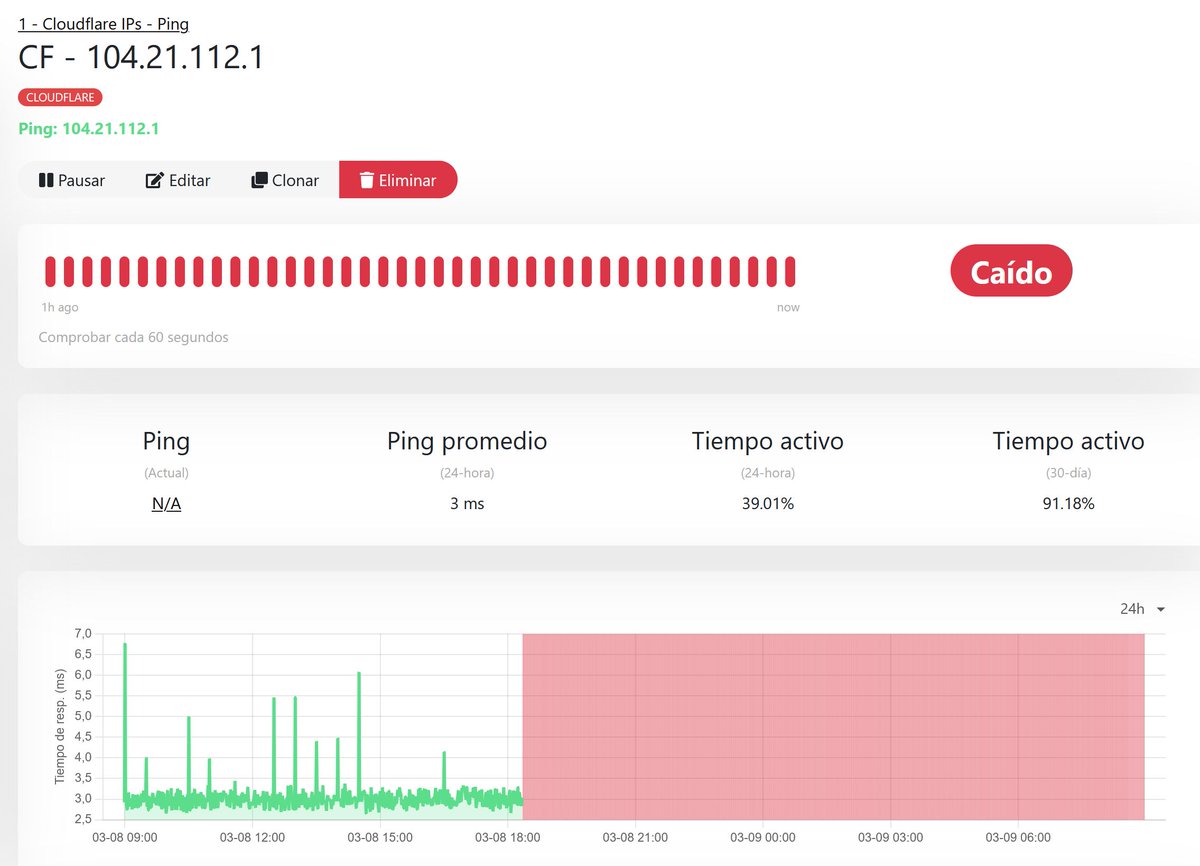Click the 91.18% uptime value
This screenshot has width=1200, height=866.
[1068, 504]
